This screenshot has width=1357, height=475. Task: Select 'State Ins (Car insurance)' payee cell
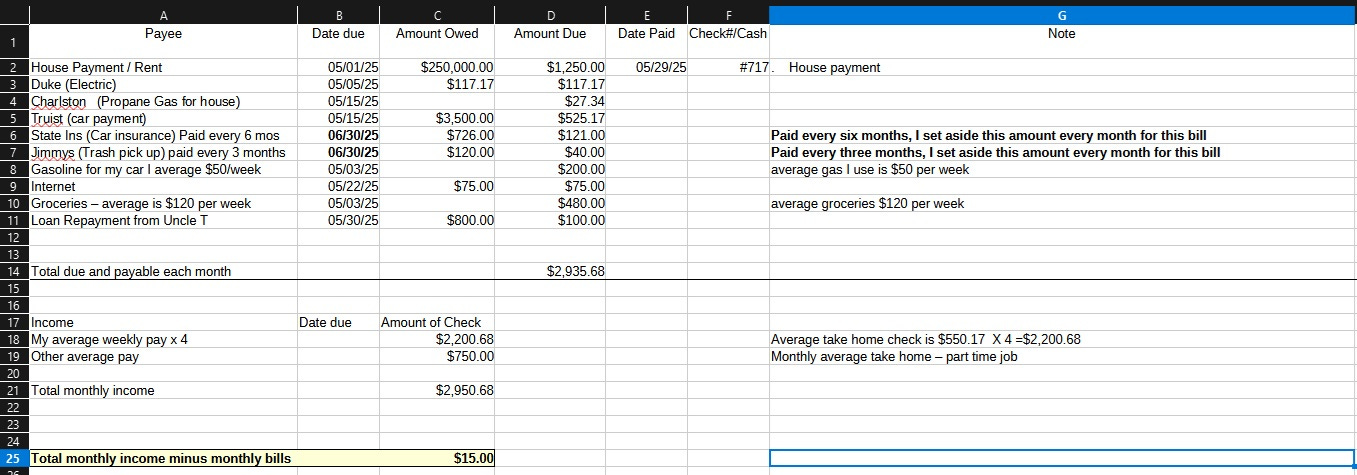[163, 136]
